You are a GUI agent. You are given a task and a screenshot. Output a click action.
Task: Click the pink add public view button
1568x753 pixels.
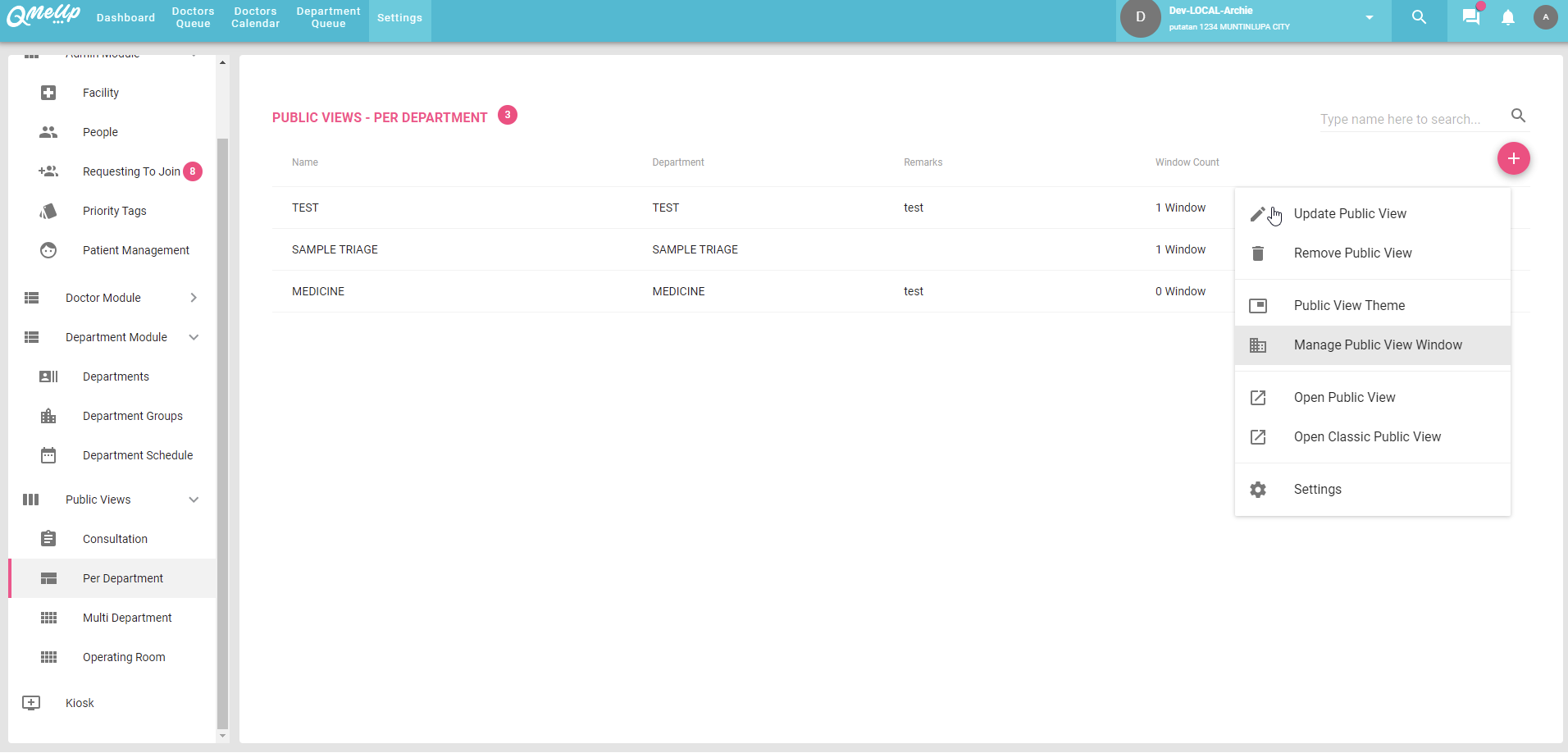click(1513, 158)
